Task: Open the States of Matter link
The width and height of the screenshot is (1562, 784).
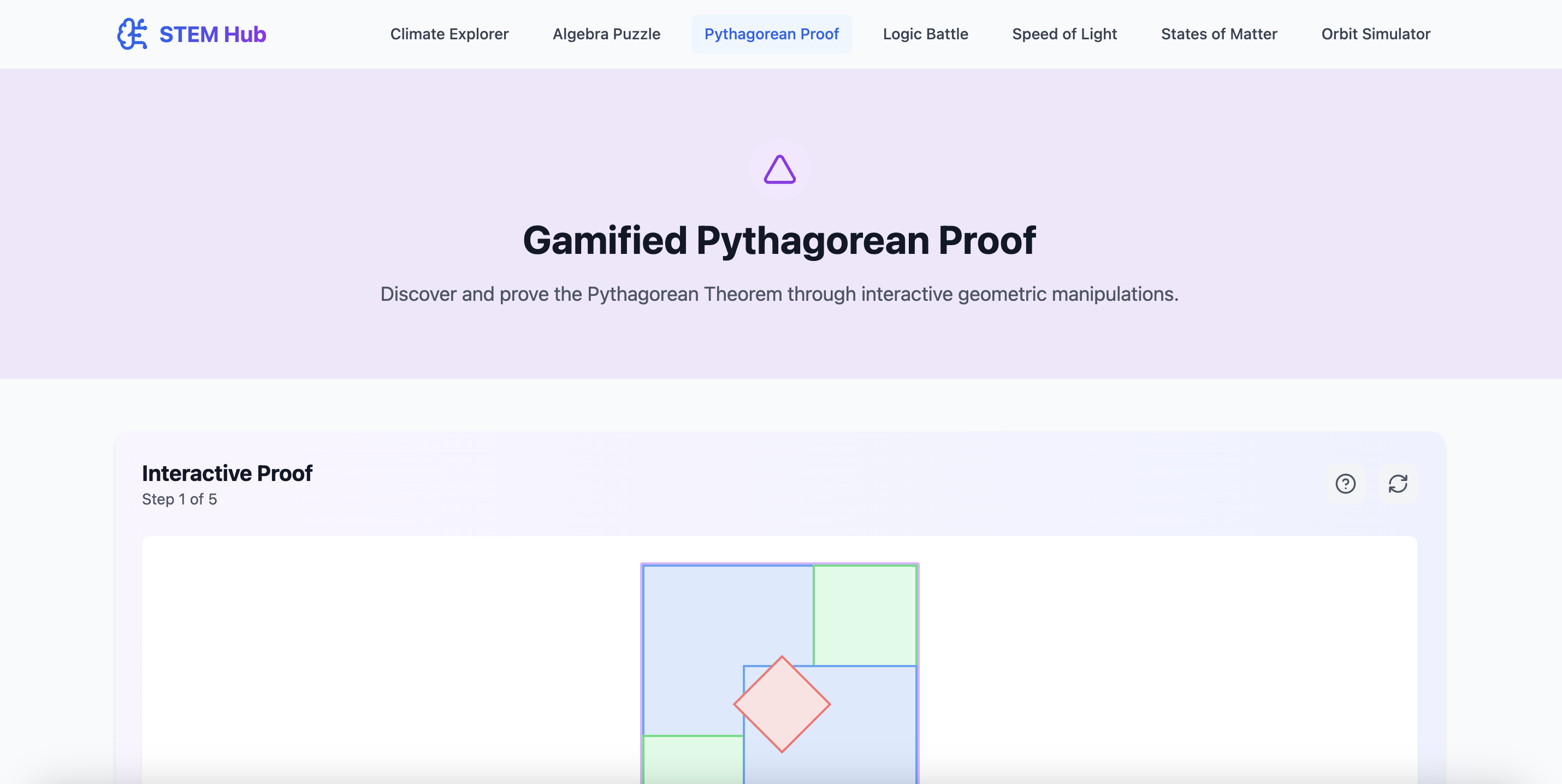Action: 1219,34
